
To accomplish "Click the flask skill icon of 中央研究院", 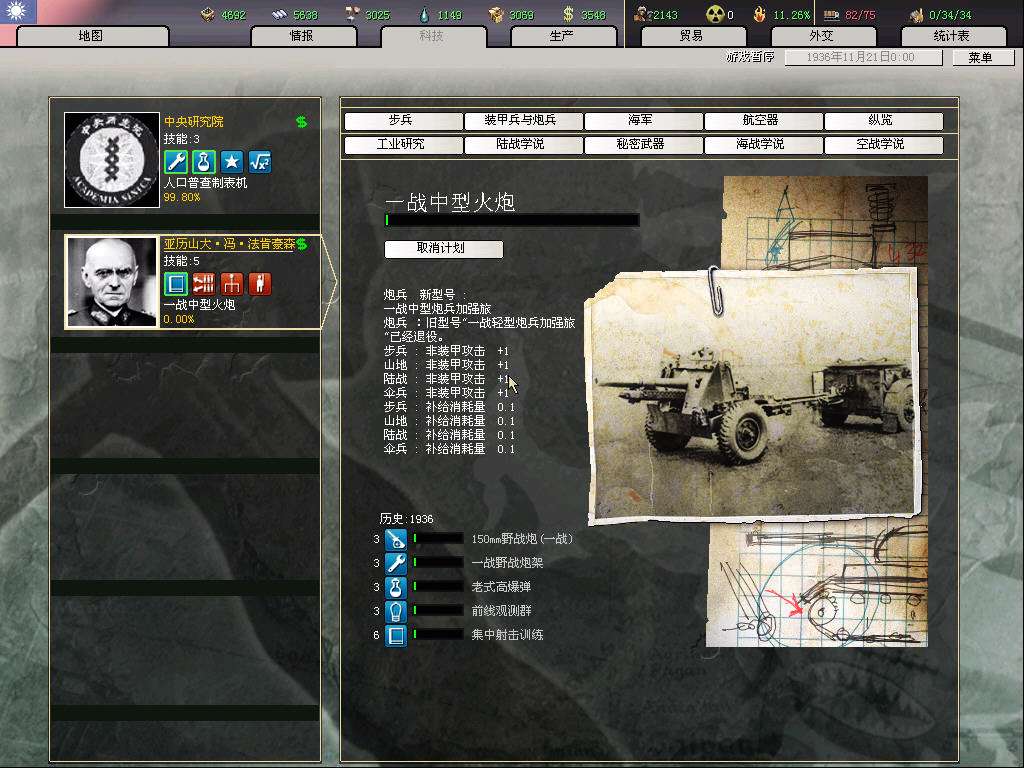I will [204, 162].
